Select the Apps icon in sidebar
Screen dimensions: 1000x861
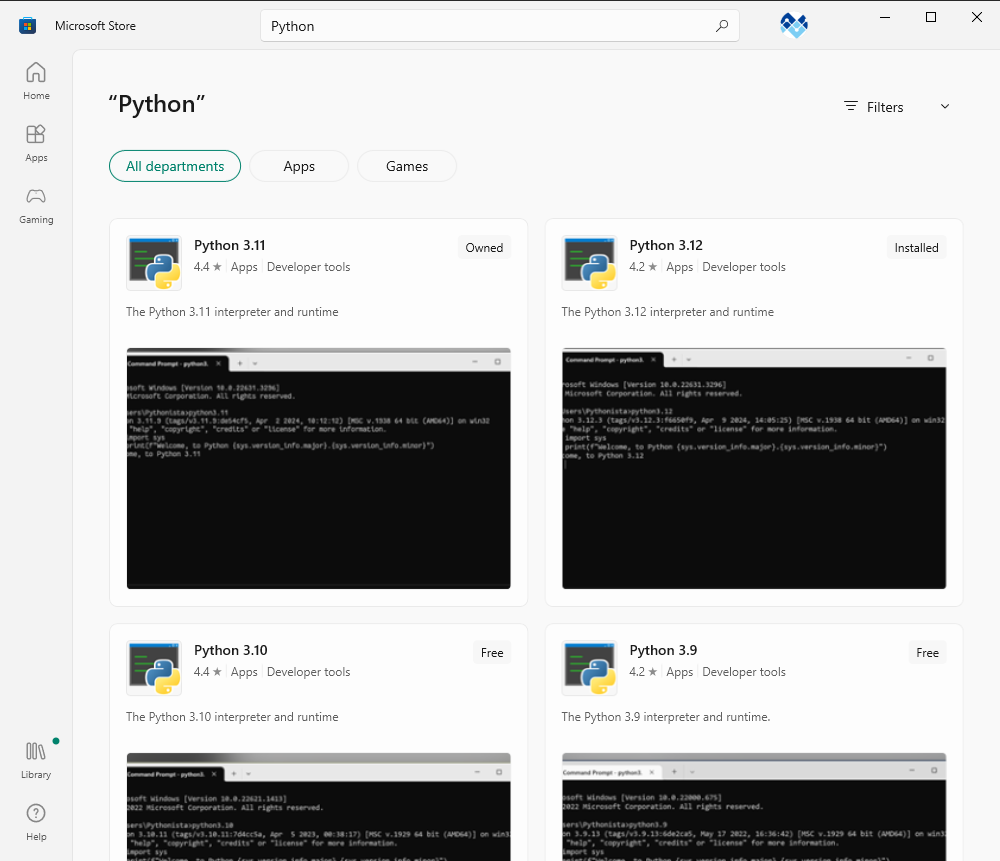(36, 142)
